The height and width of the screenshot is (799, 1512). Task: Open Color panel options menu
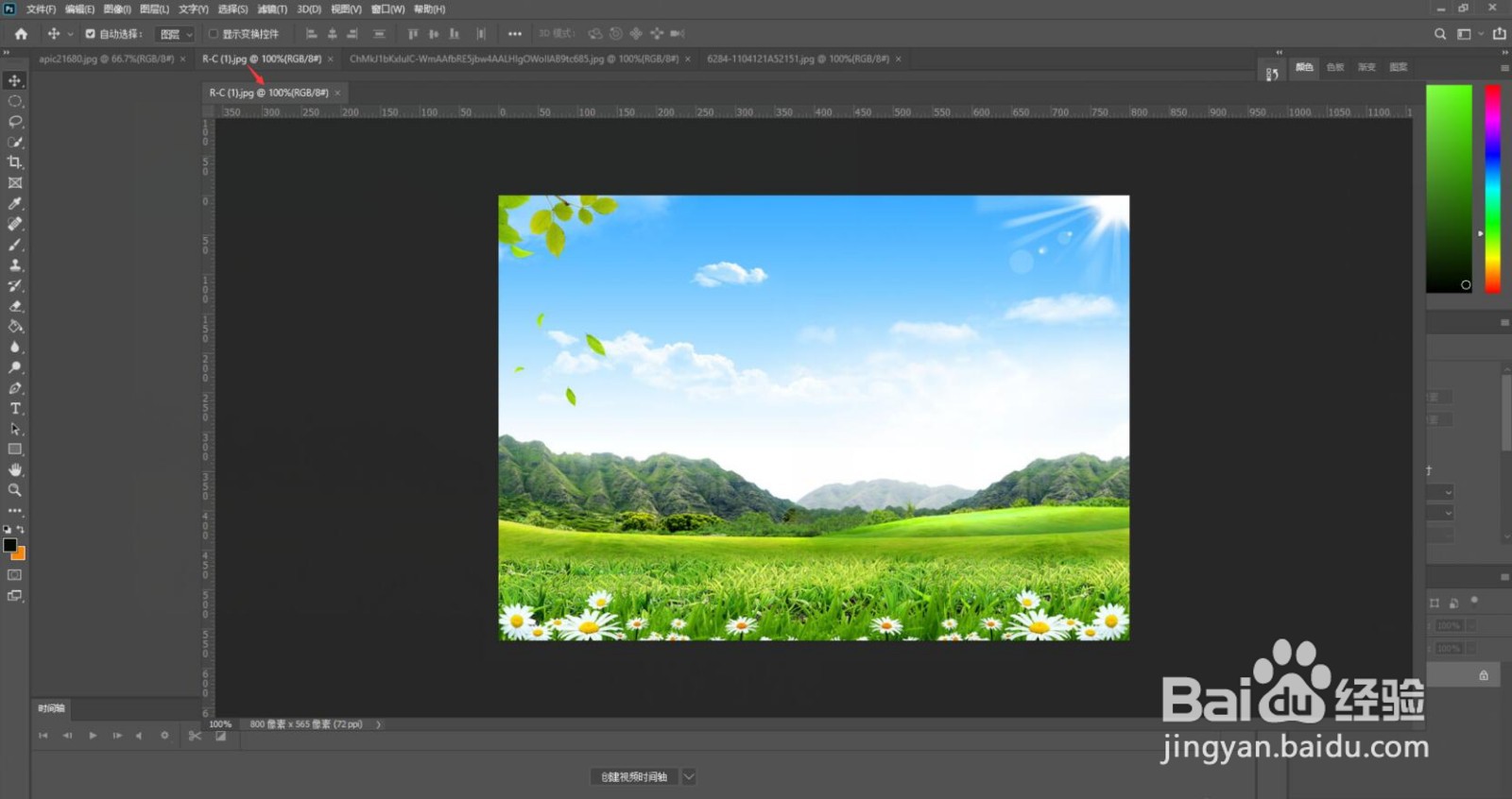click(x=1504, y=67)
